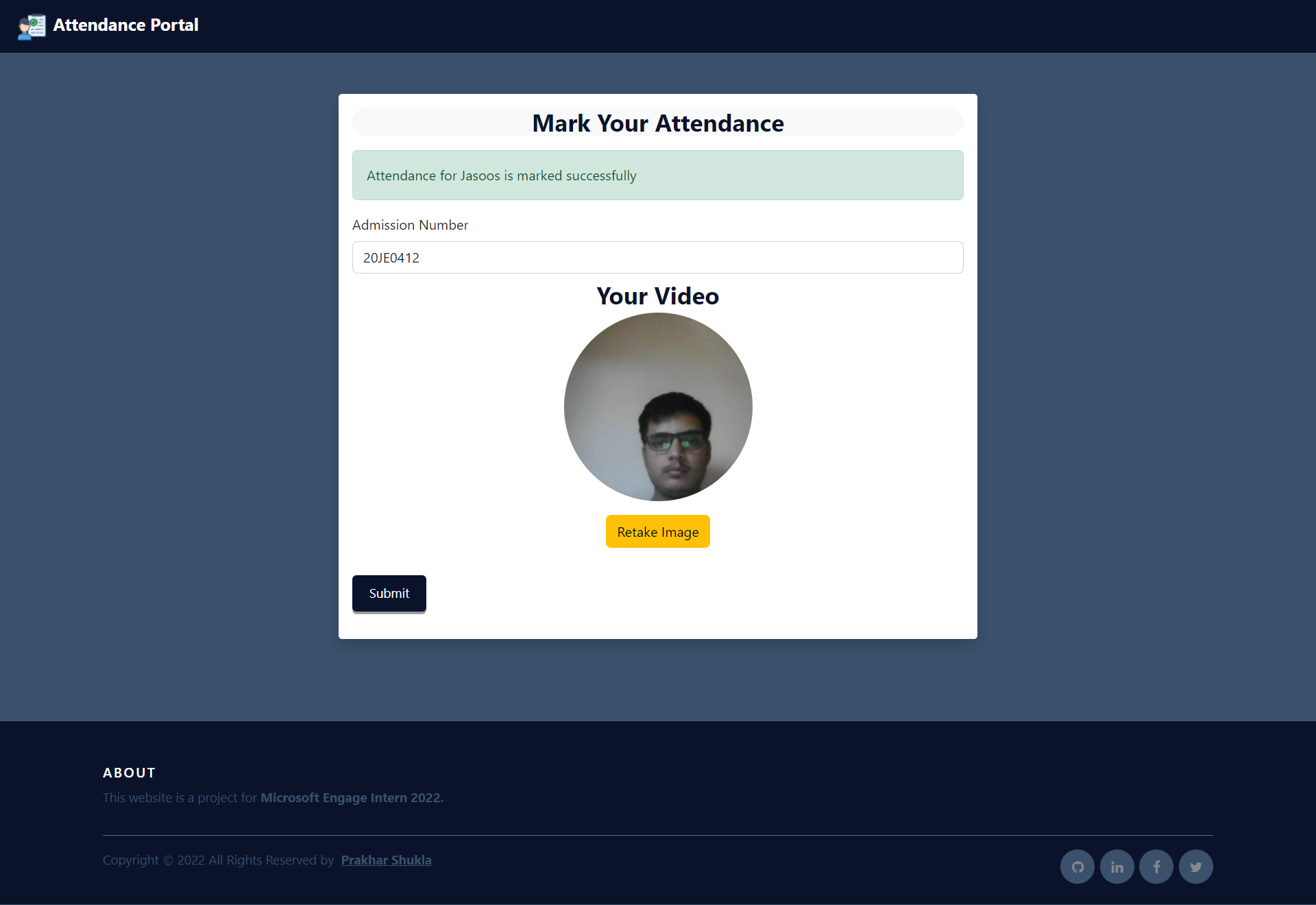Click the Admission Number input field

(657, 258)
